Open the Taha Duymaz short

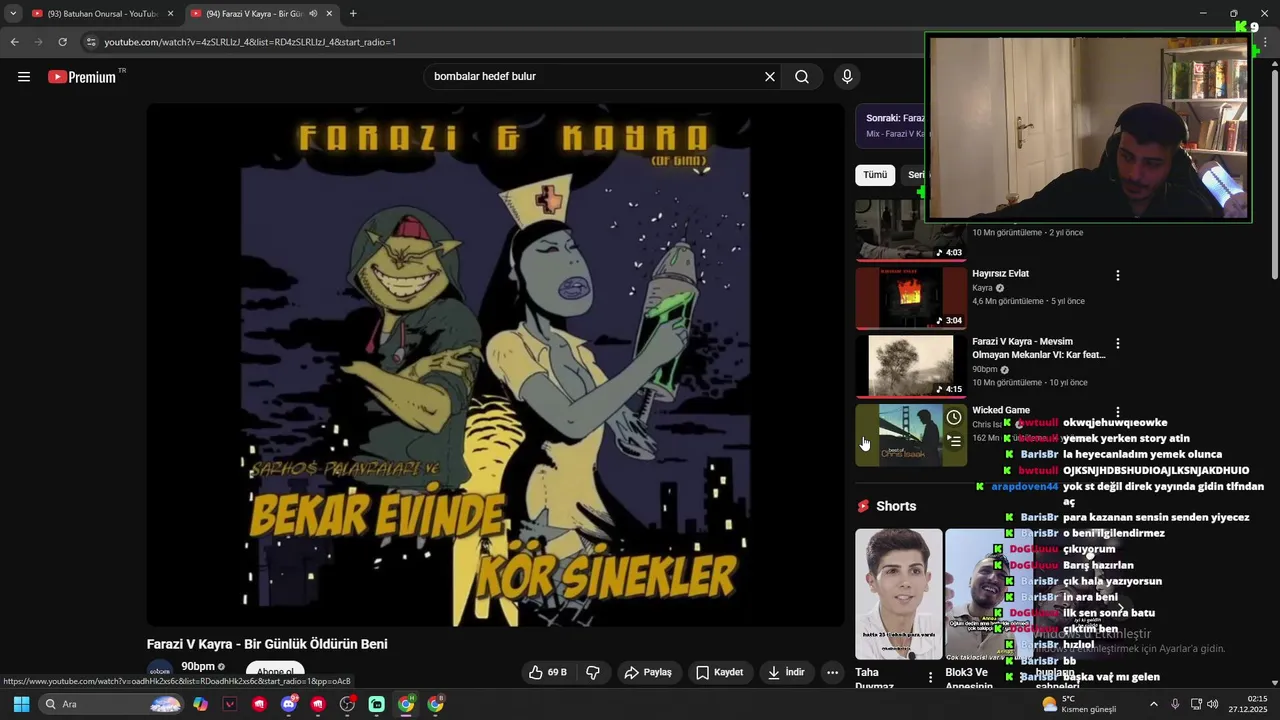click(x=898, y=594)
